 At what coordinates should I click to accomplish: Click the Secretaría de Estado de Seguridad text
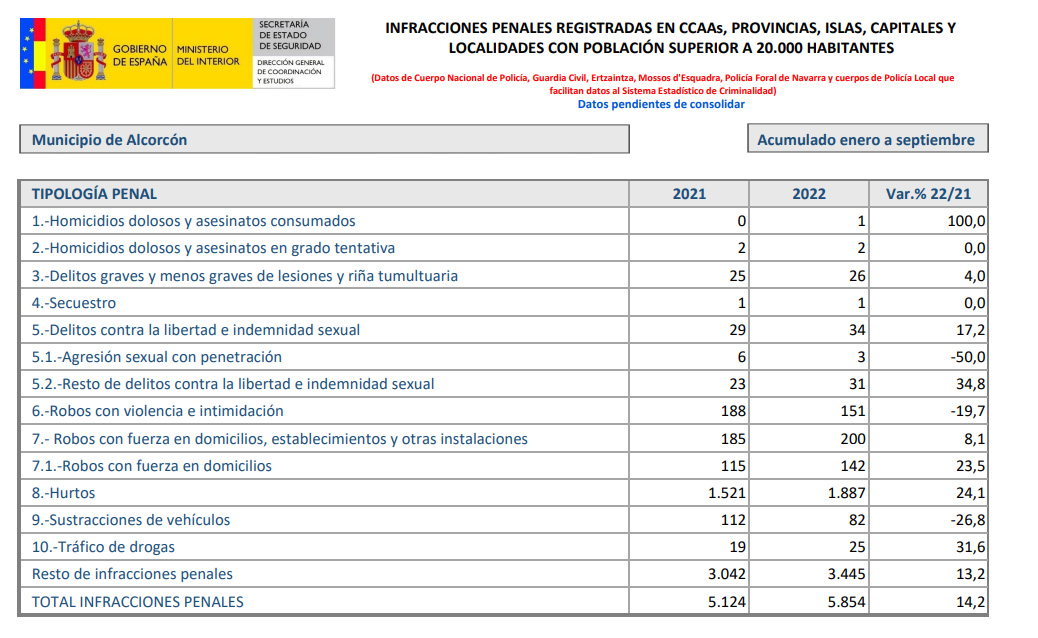(x=289, y=35)
